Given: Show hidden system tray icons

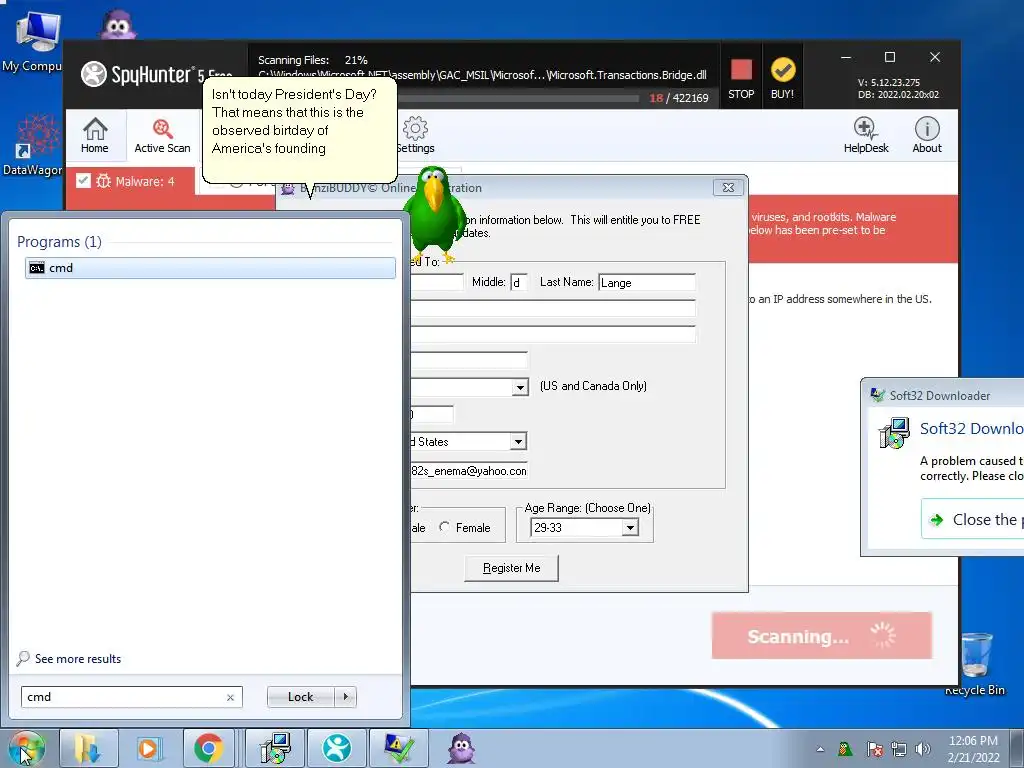Looking at the screenshot, I should click(x=820, y=749).
